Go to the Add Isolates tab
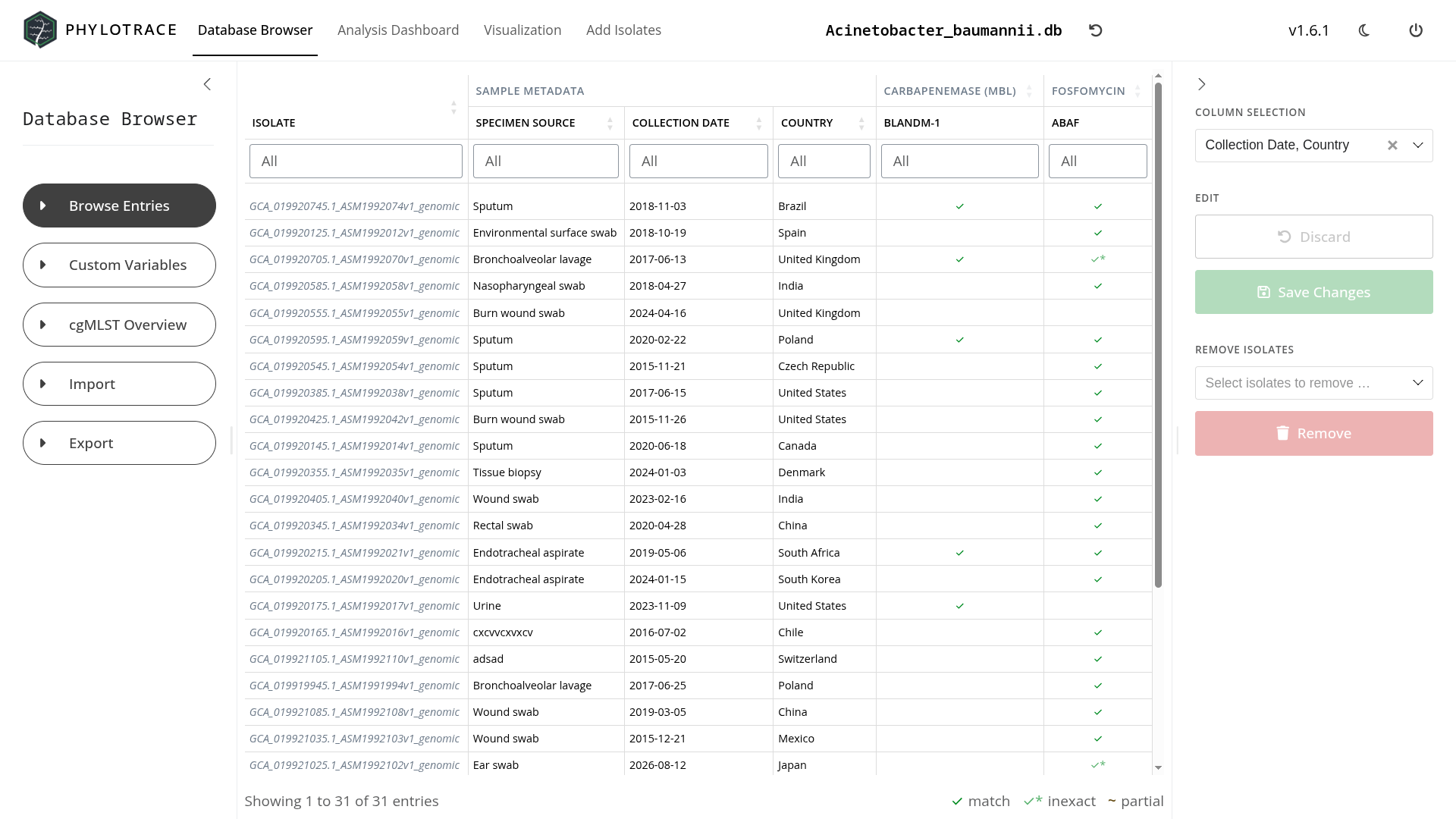This screenshot has height=819, width=1456. pos(623,30)
